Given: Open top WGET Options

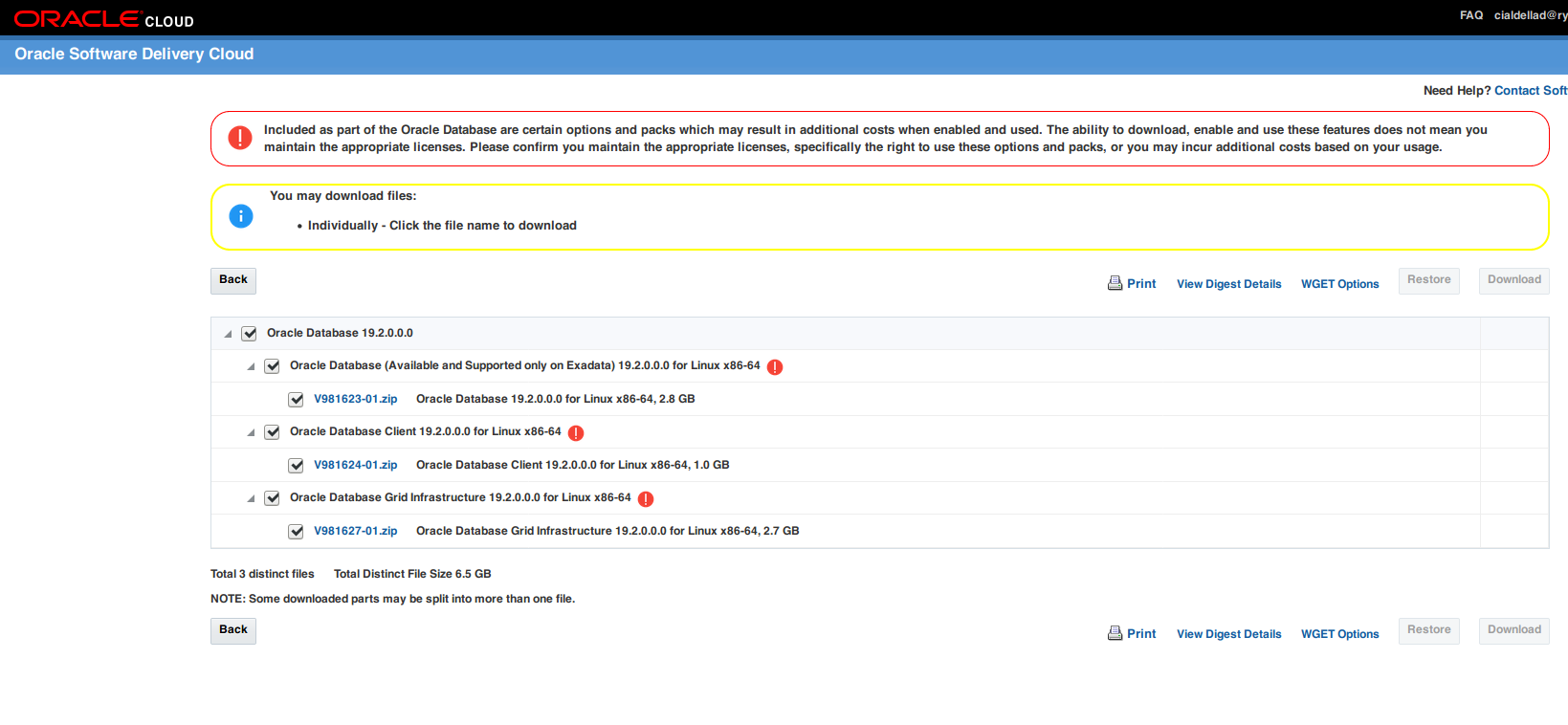Looking at the screenshot, I should [1339, 284].
